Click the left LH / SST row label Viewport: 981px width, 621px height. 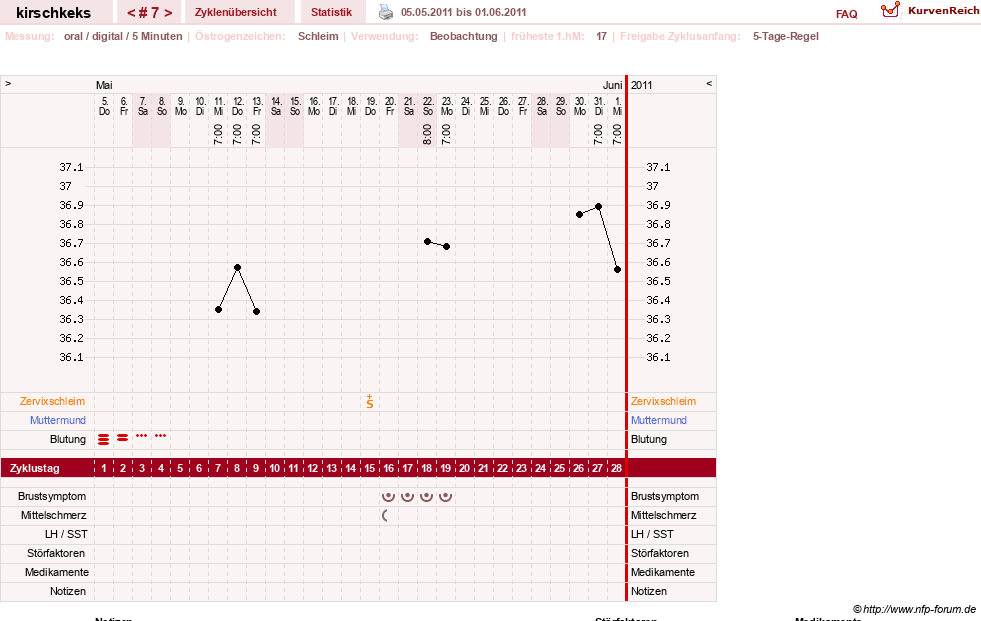click(x=66, y=534)
